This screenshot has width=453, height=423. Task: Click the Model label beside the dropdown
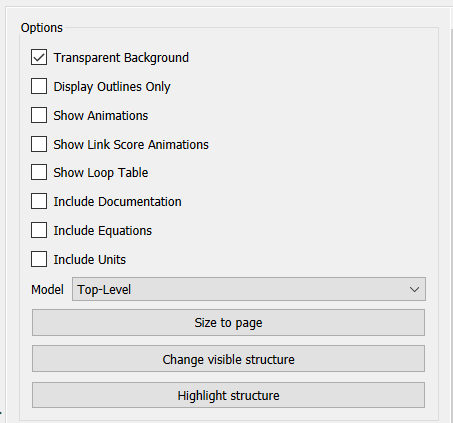click(x=47, y=290)
